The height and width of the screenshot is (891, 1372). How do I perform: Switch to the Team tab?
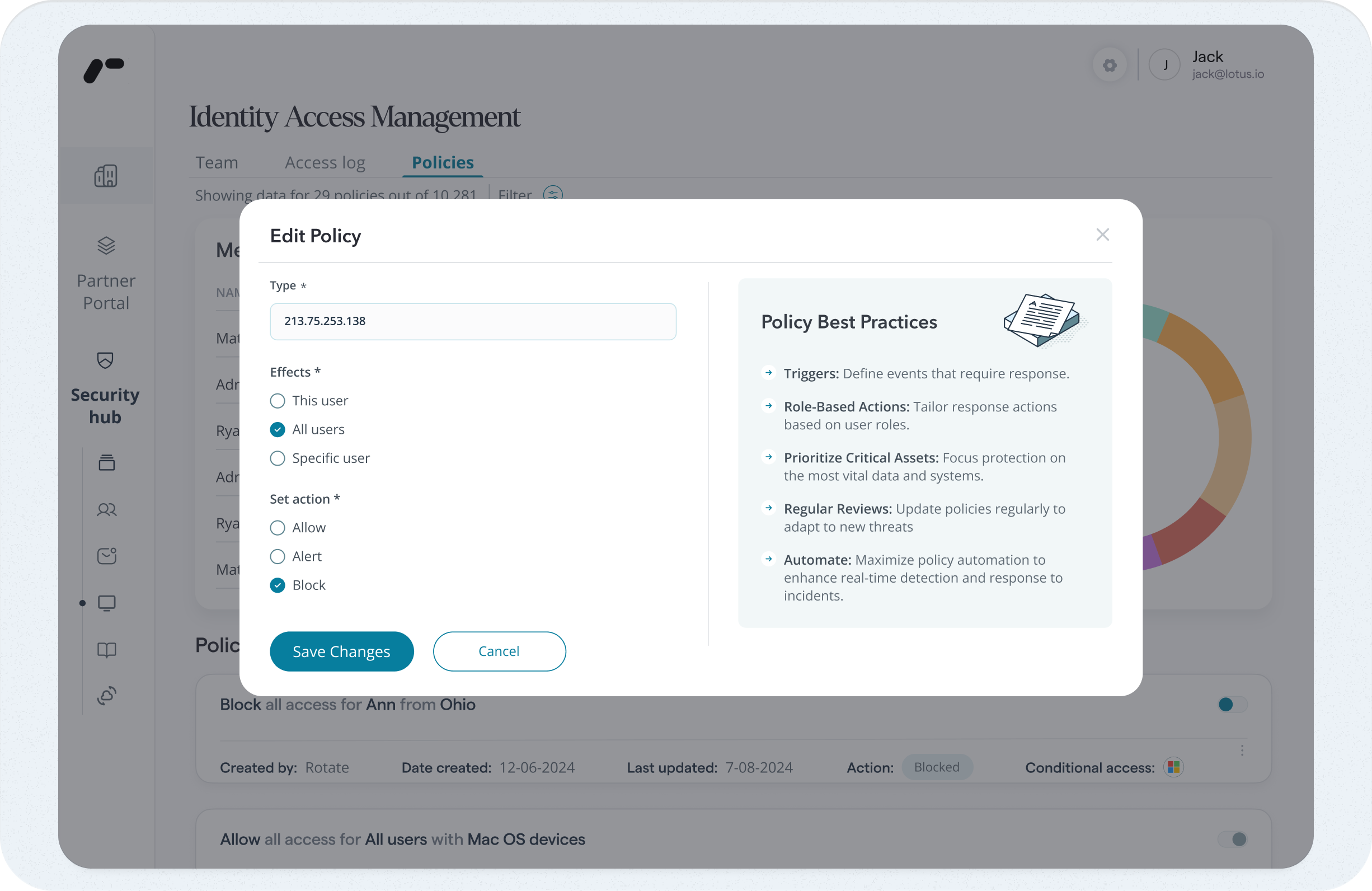(217, 163)
